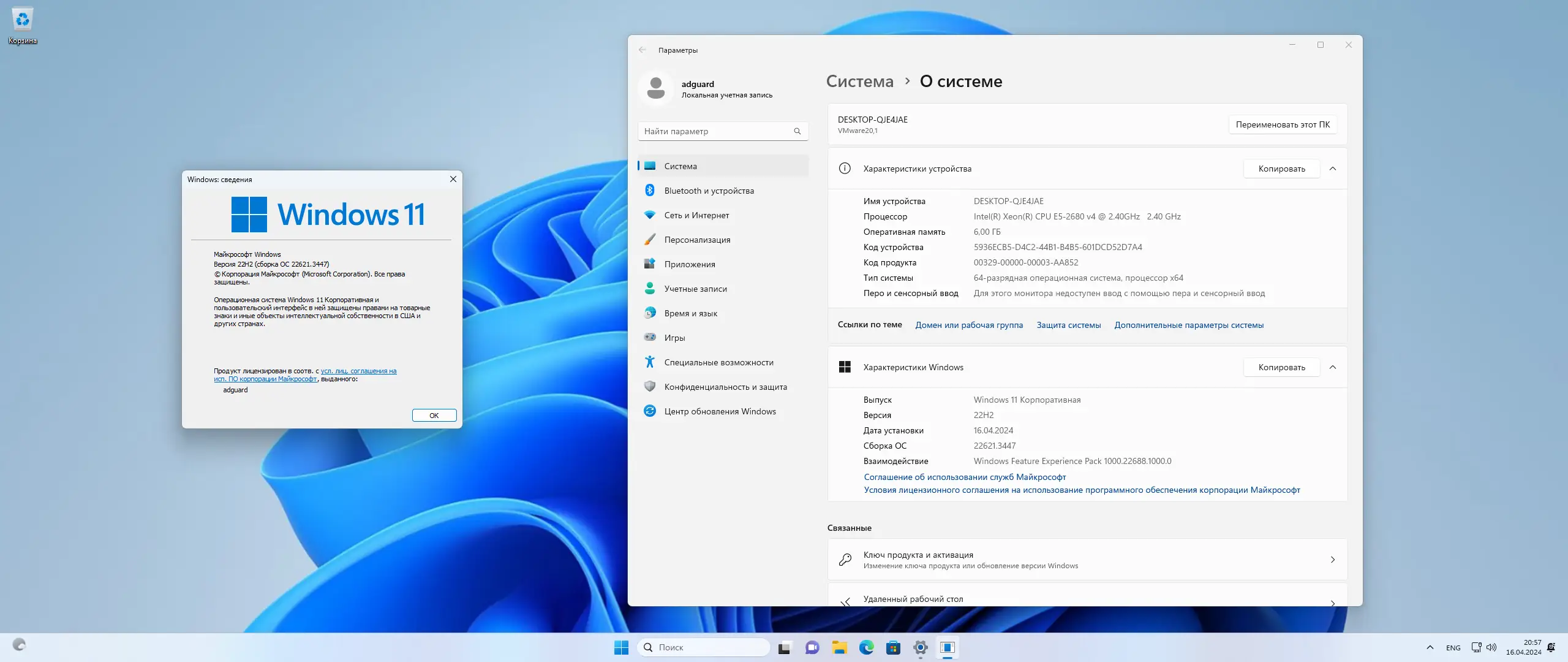This screenshot has height=662, width=1568.
Task: Open the Специальные возможности settings
Action: point(718,362)
